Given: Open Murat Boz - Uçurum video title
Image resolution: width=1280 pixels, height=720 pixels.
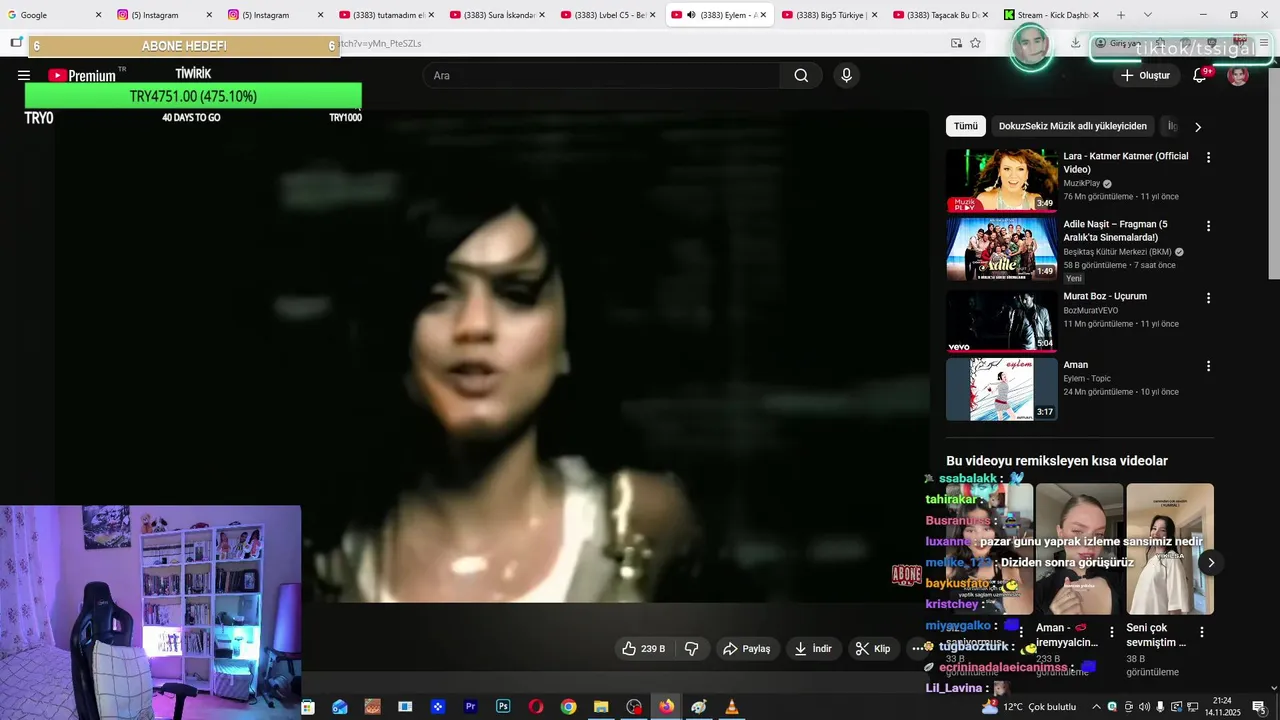Looking at the screenshot, I should pyautogui.click(x=1105, y=296).
